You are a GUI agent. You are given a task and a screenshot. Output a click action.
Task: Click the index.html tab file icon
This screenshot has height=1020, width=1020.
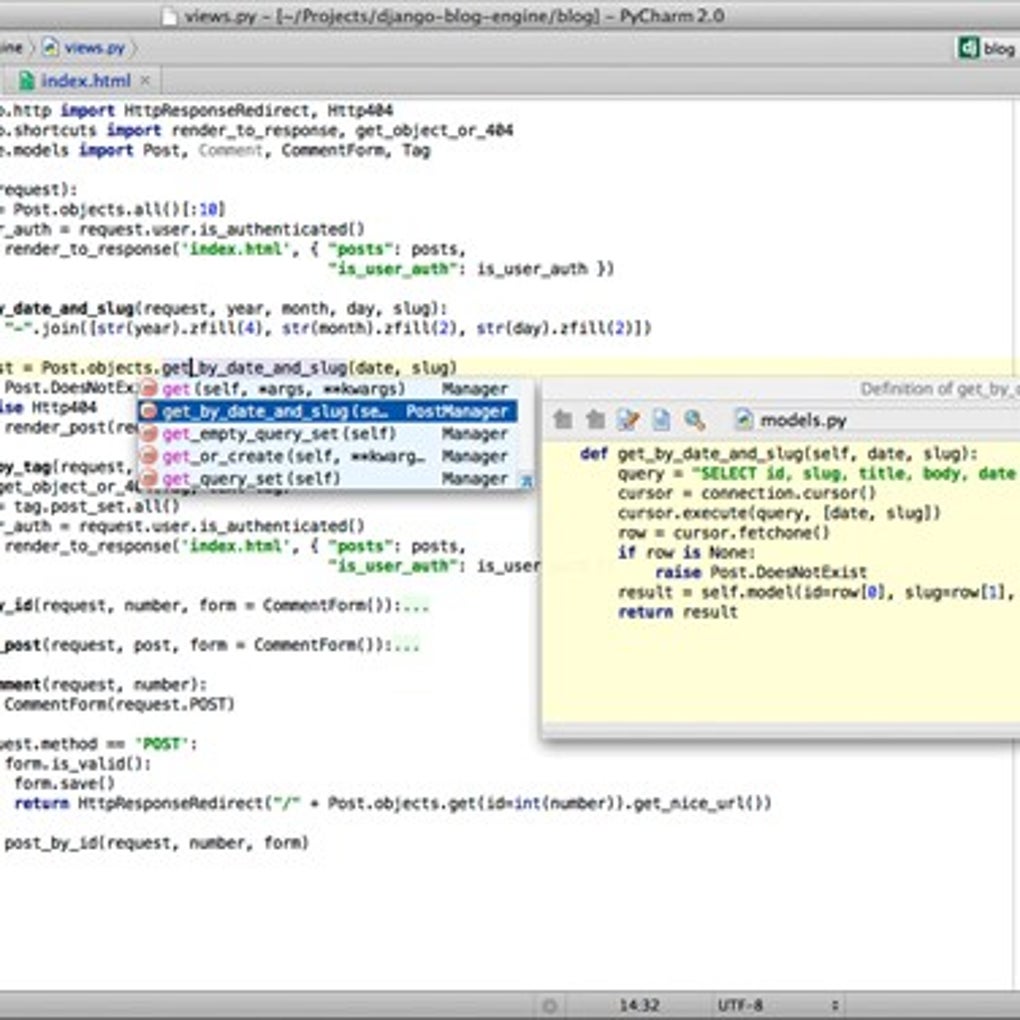pos(27,81)
